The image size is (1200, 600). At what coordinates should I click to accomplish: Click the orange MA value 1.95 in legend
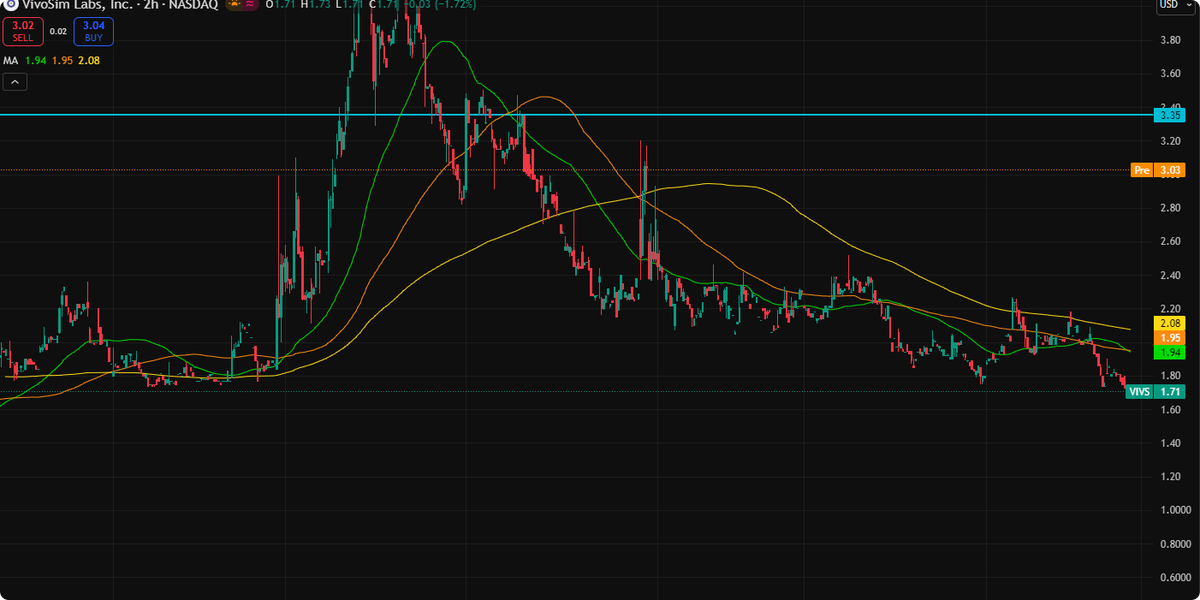pyautogui.click(x=62, y=60)
